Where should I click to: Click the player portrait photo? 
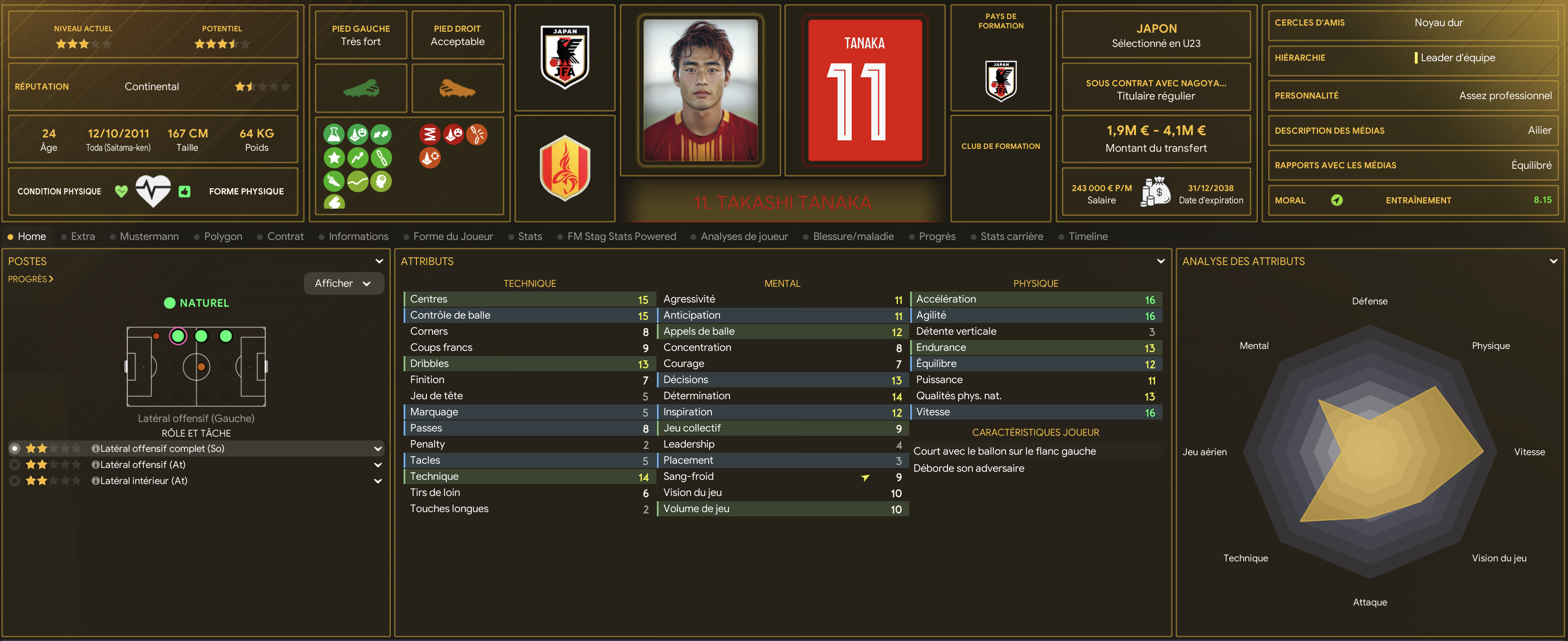click(x=700, y=90)
